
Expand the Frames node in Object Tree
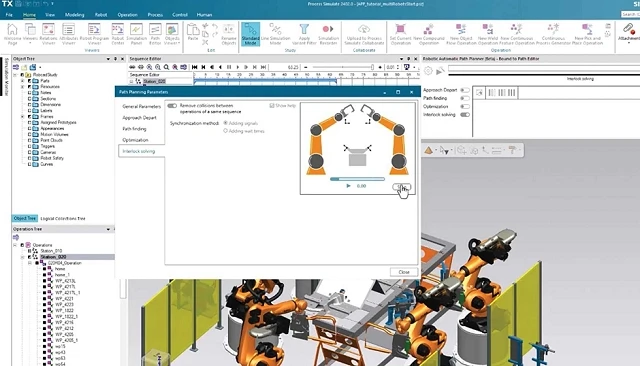point(22,116)
